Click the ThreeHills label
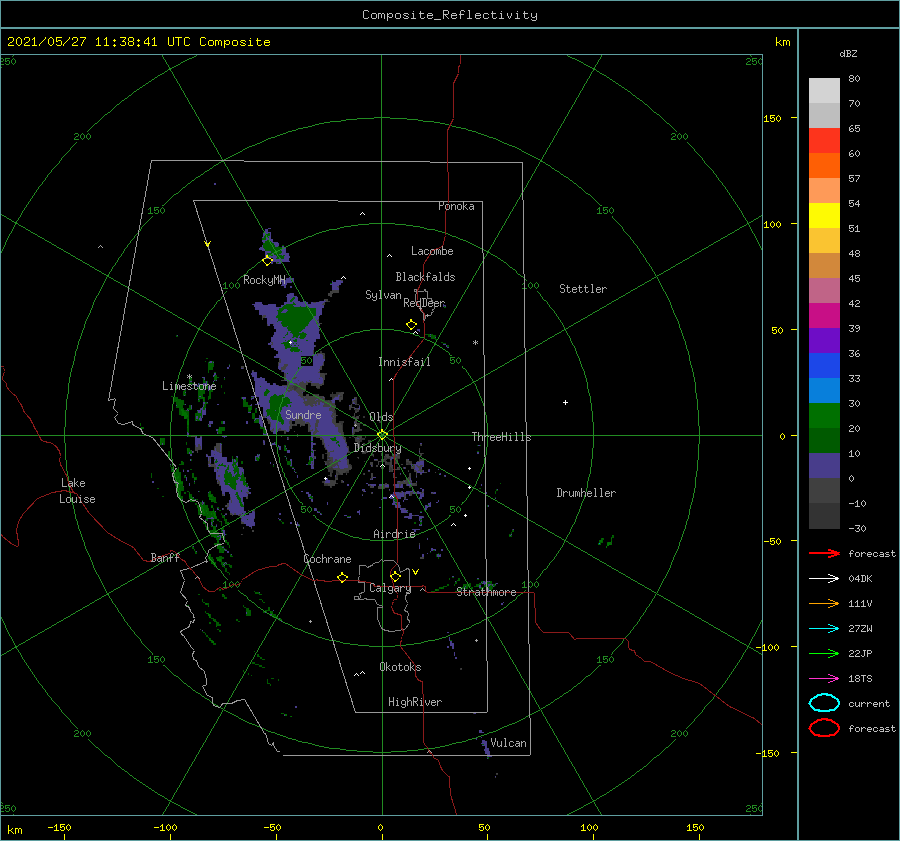 click(x=502, y=437)
